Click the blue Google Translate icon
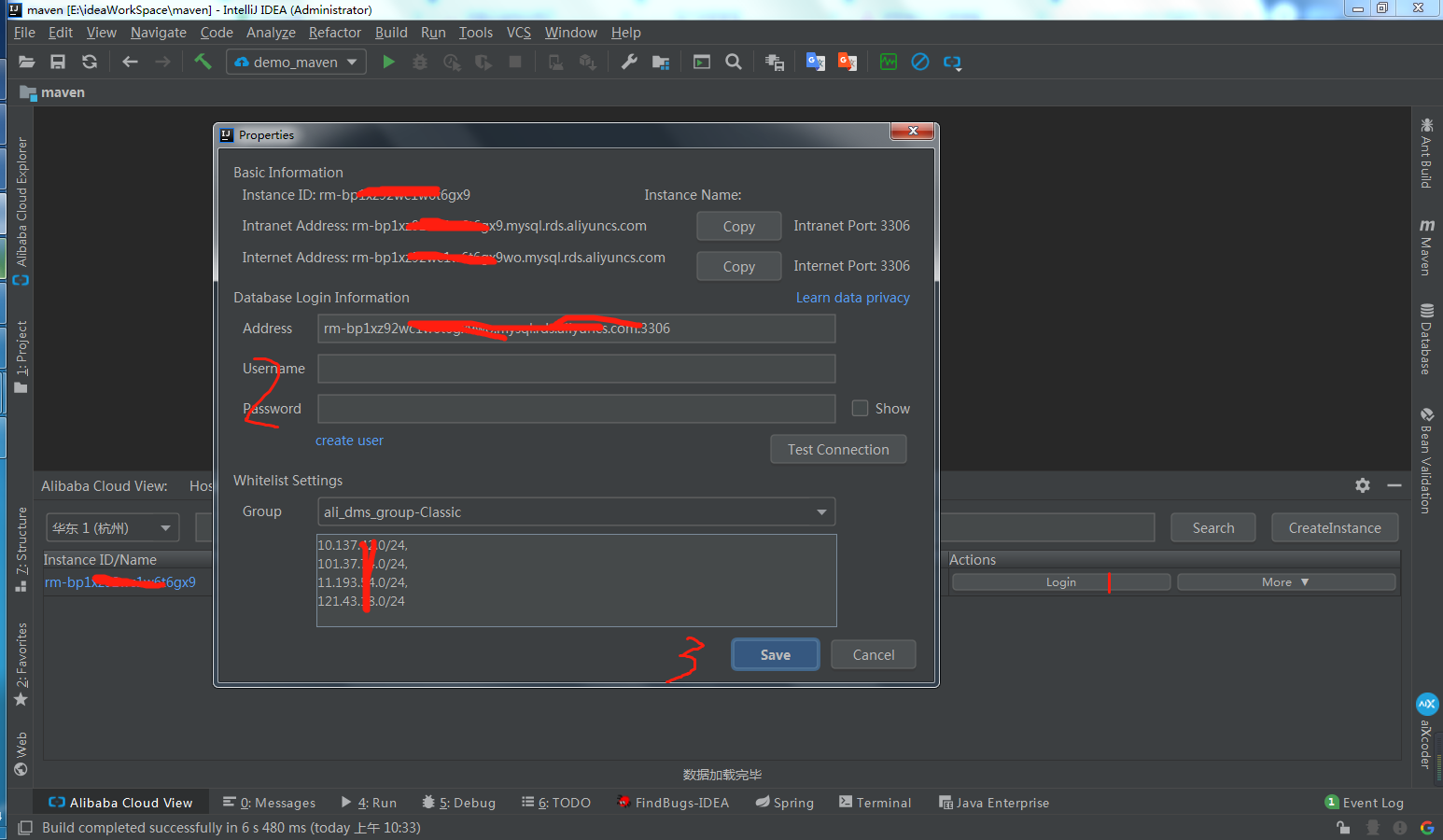The image size is (1443, 840). click(x=816, y=62)
